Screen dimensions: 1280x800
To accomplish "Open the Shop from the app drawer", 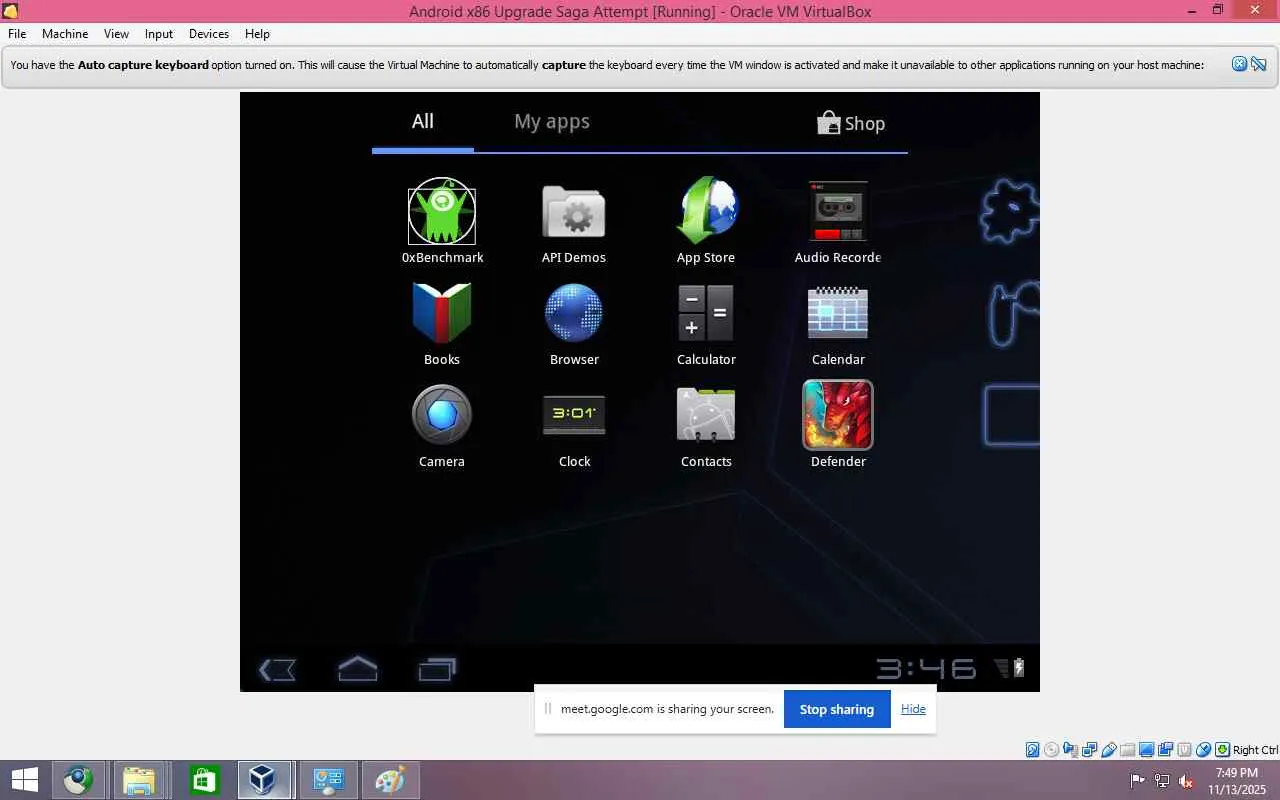I will (851, 123).
